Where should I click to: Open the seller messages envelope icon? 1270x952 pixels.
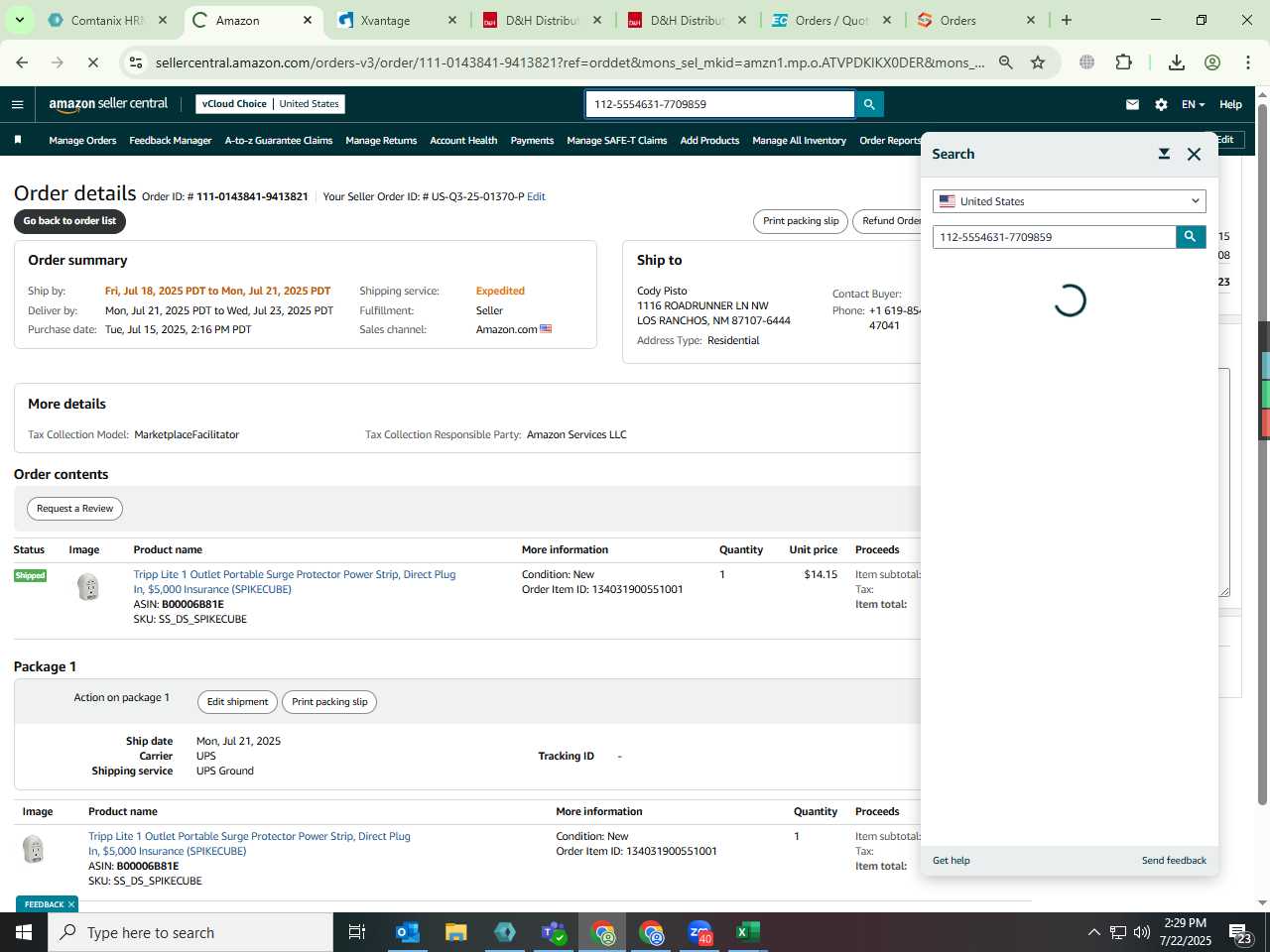1132,104
